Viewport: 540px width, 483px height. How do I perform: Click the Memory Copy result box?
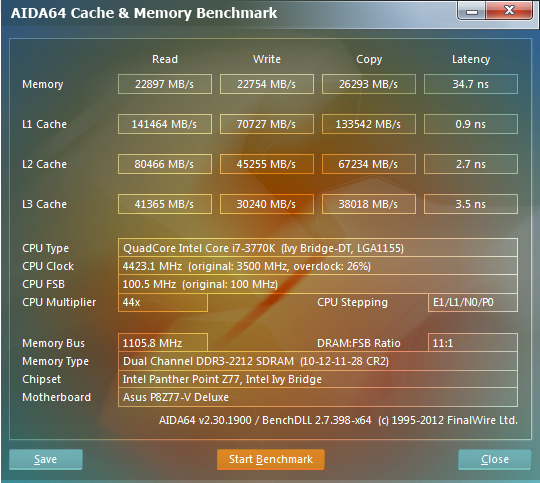(368, 84)
